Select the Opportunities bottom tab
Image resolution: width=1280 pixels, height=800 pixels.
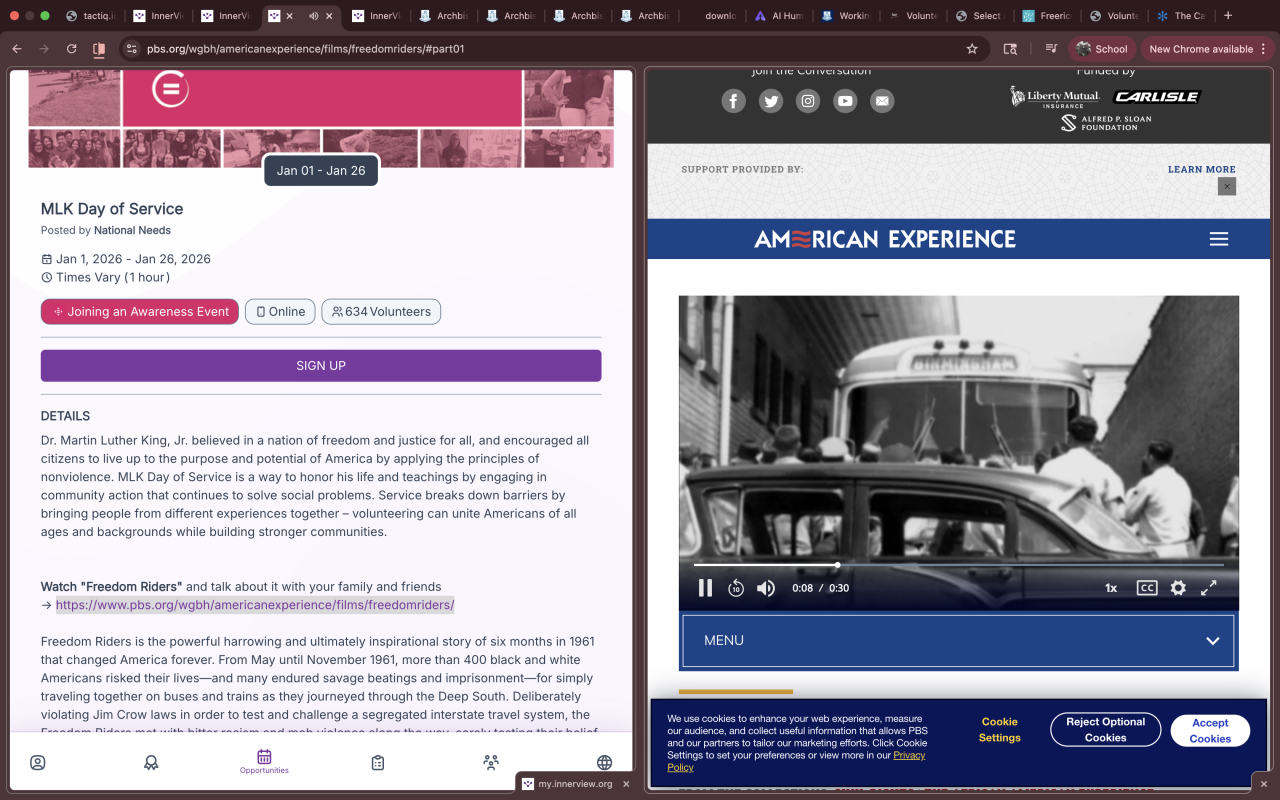264,762
